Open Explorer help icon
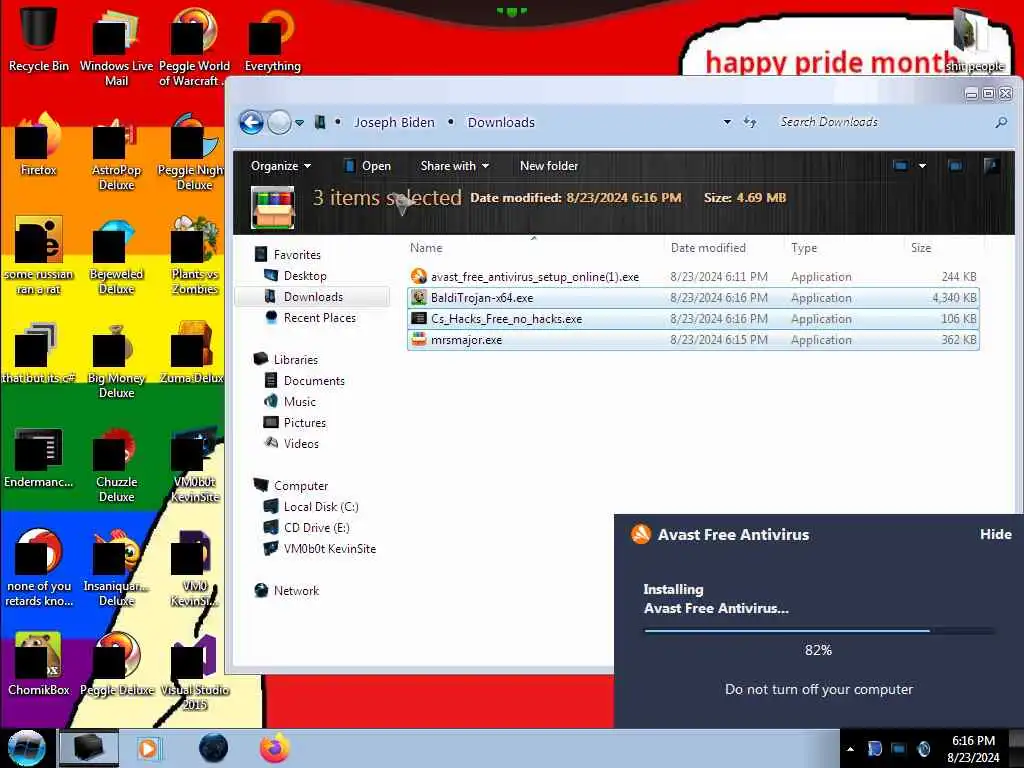The height and width of the screenshot is (768, 1024). (991, 166)
